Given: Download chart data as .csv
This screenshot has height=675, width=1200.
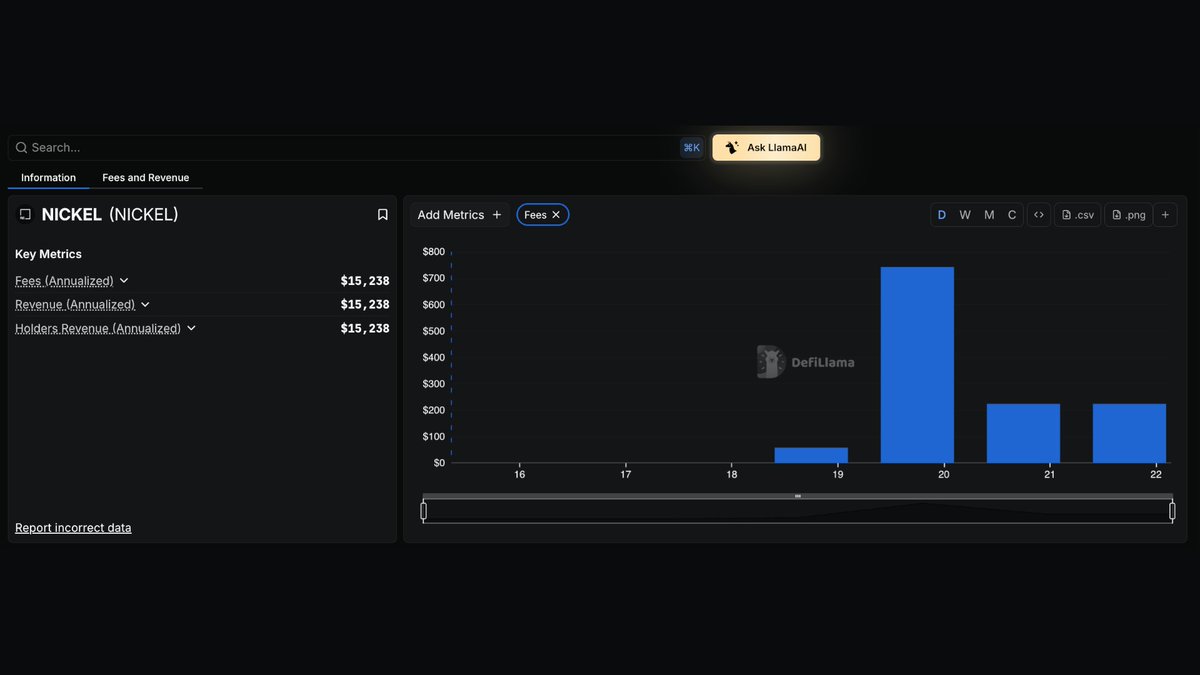Looking at the screenshot, I should click(x=1078, y=215).
